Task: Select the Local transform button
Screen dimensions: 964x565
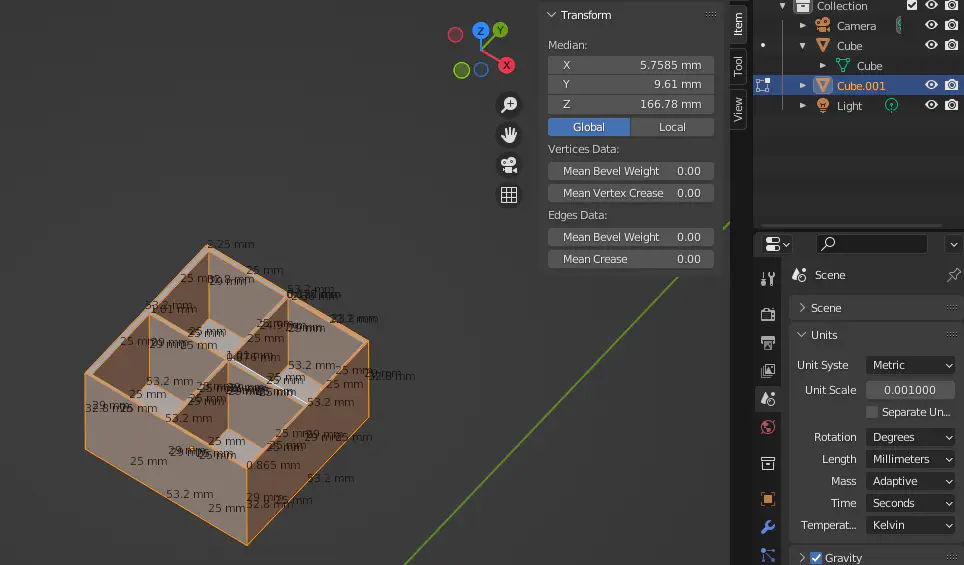Action: point(672,127)
